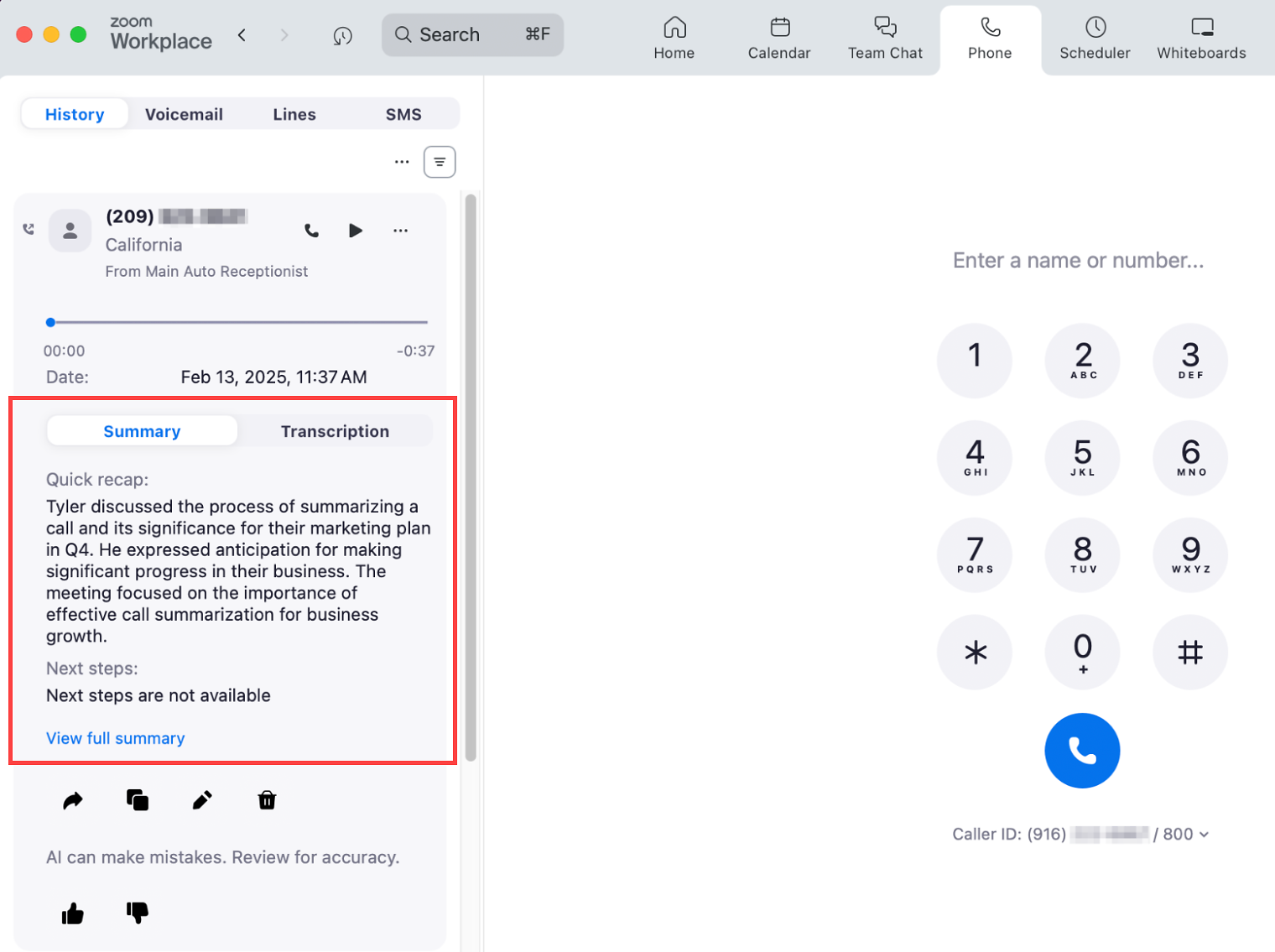The height and width of the screenshot is (952, 1275).
Task: Give thumbs up feedback on the summary
Action: pos(73,913)
